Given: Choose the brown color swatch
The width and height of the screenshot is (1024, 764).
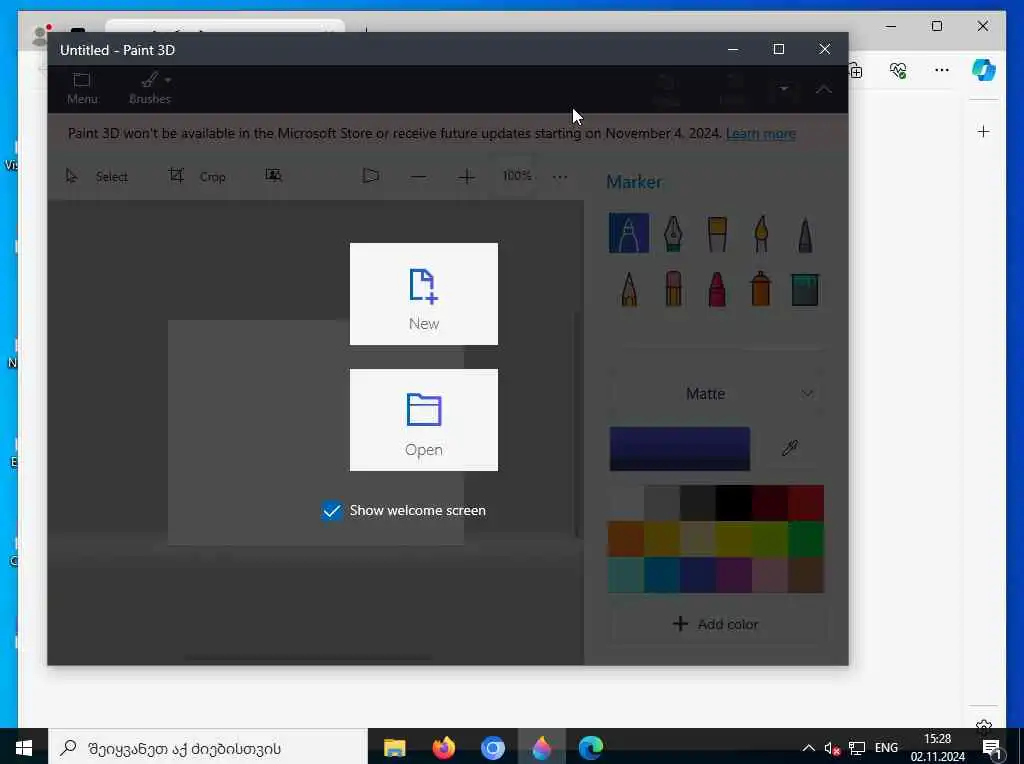Looking at the screenshot, I should pos(805,575).
